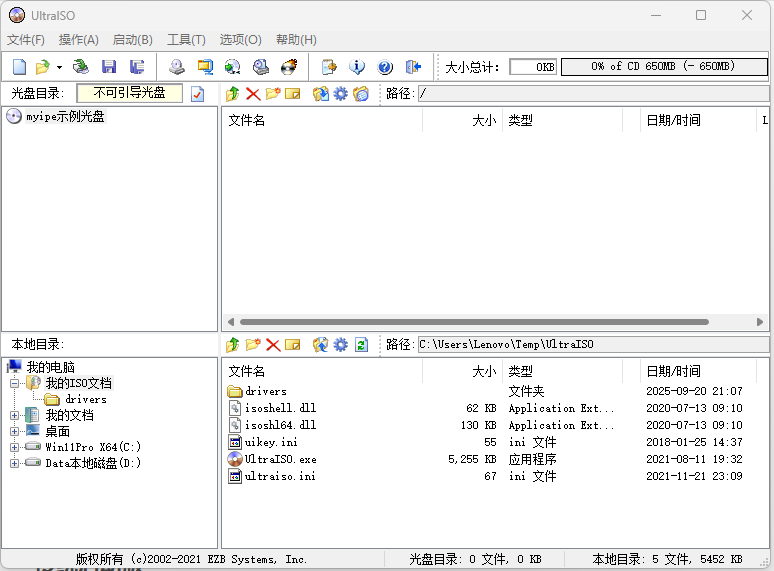Create a new folder in the 光盘目录 toolbar
774x571 pixels.
tap(272, 93)
